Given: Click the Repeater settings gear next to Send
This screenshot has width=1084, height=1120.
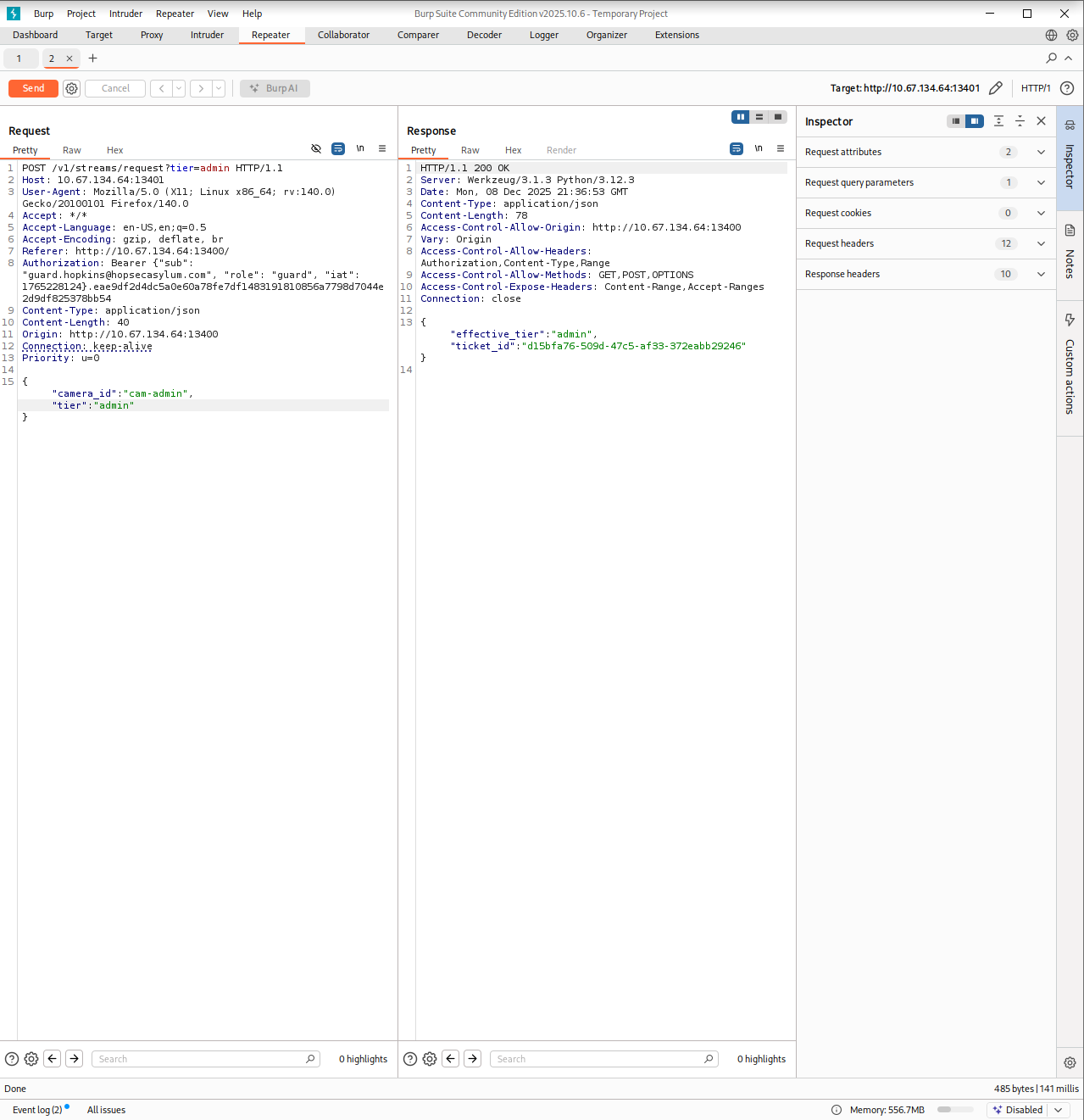Looking at the screenshot, I should pyautogui.click(x=72, y=88).
